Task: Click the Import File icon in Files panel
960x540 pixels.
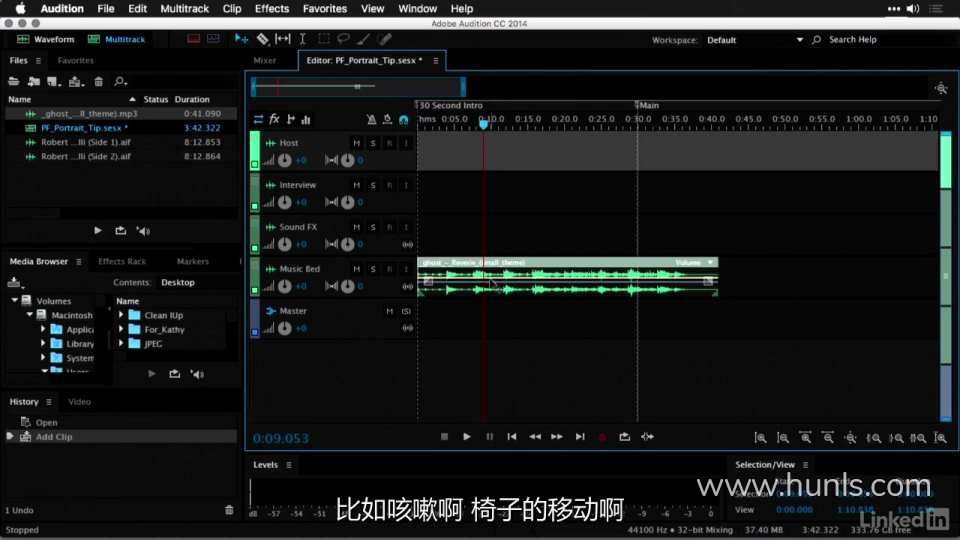Action: tap(34, 81)
